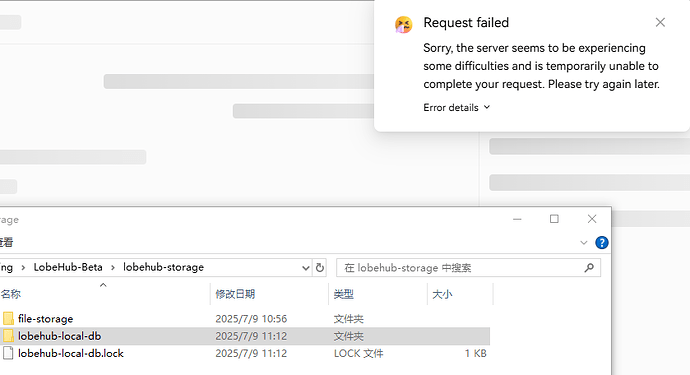Close the Request failed notification
Screen dimensions: 690x375
(x=660, y=22)
